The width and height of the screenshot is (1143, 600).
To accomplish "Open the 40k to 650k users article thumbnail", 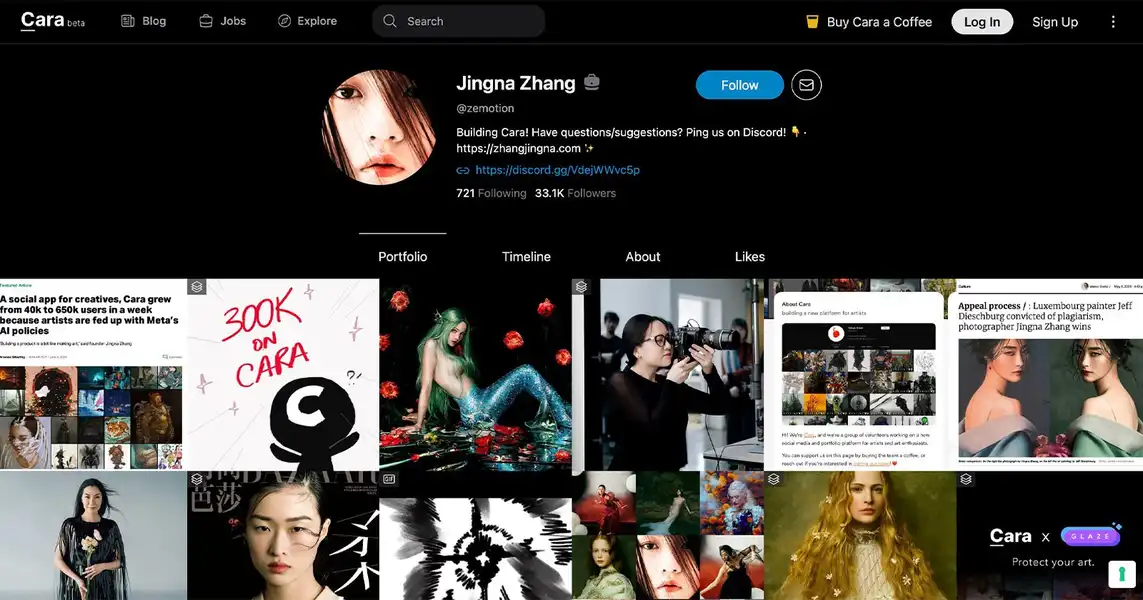I will click(91, 374).
